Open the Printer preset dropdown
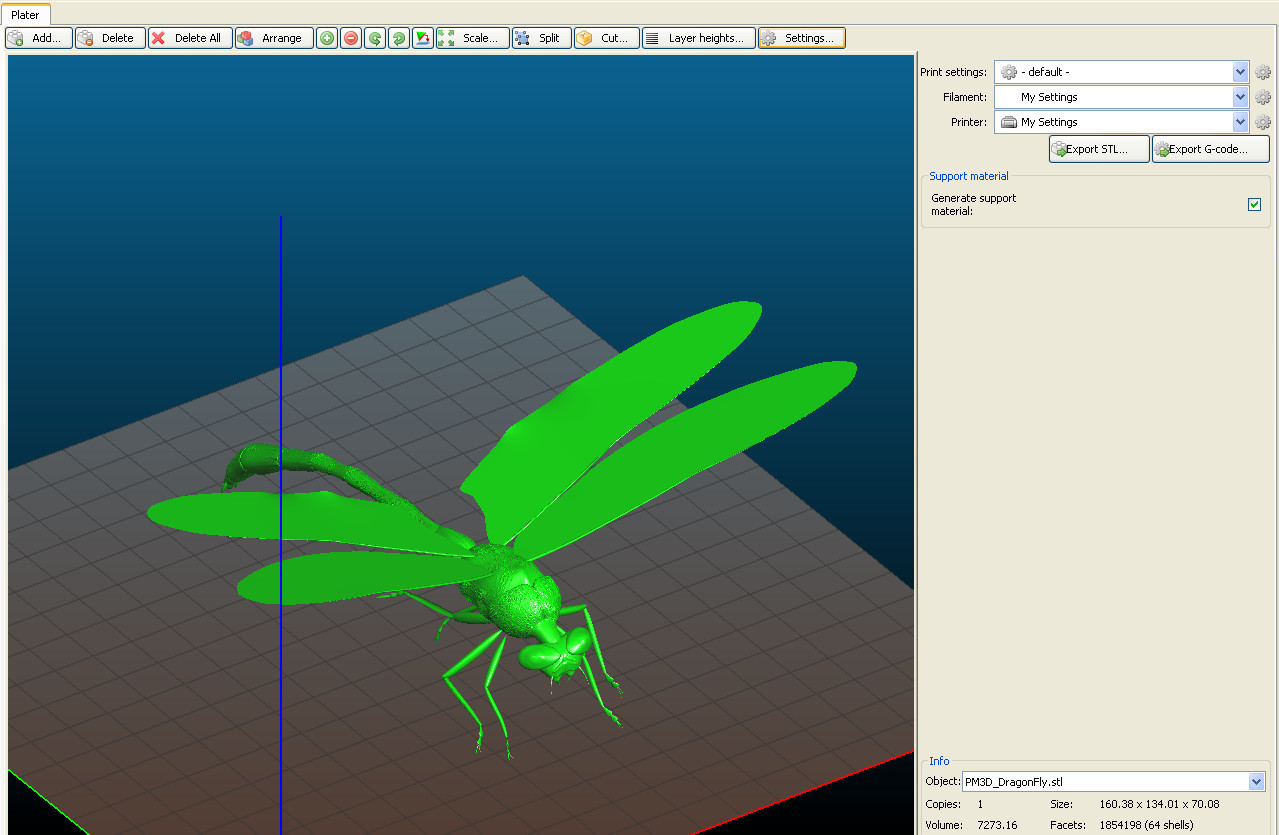Viewport: 1279px width, 835px height. 1240,122
